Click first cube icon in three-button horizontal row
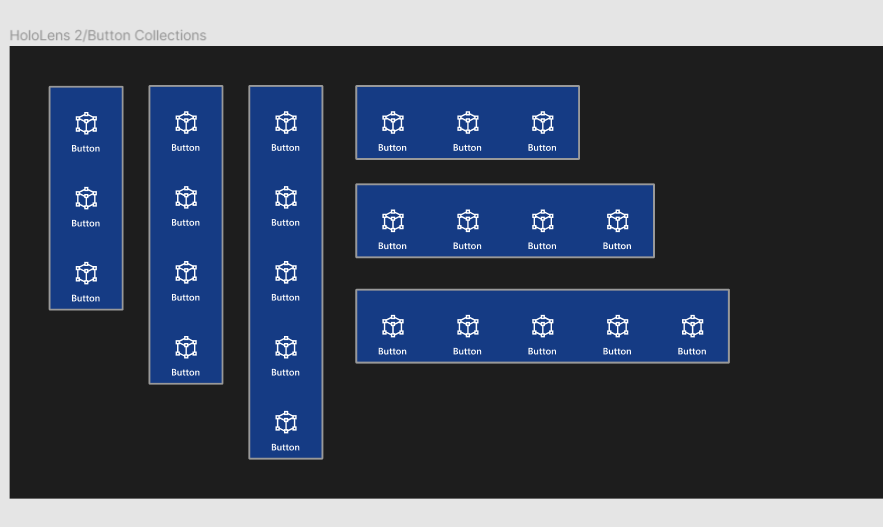 [393, 123]
